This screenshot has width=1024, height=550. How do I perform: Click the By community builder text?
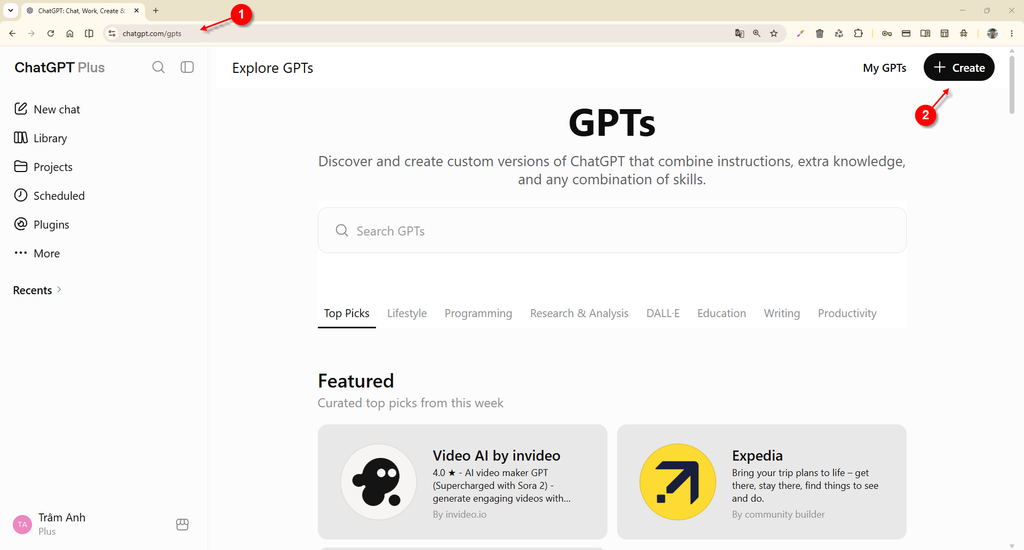(778, 515)
